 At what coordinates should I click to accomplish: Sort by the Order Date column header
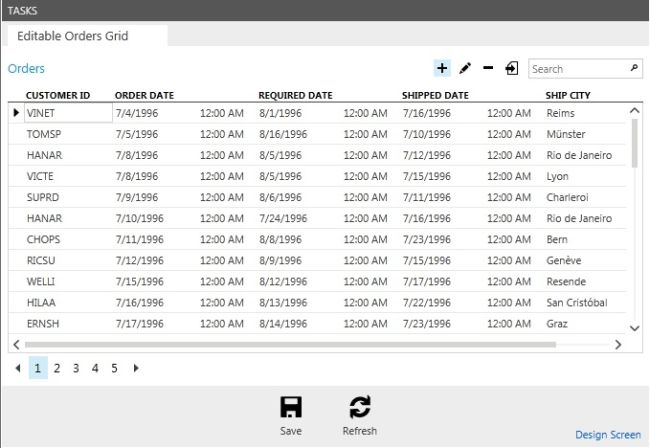(144, 95)
